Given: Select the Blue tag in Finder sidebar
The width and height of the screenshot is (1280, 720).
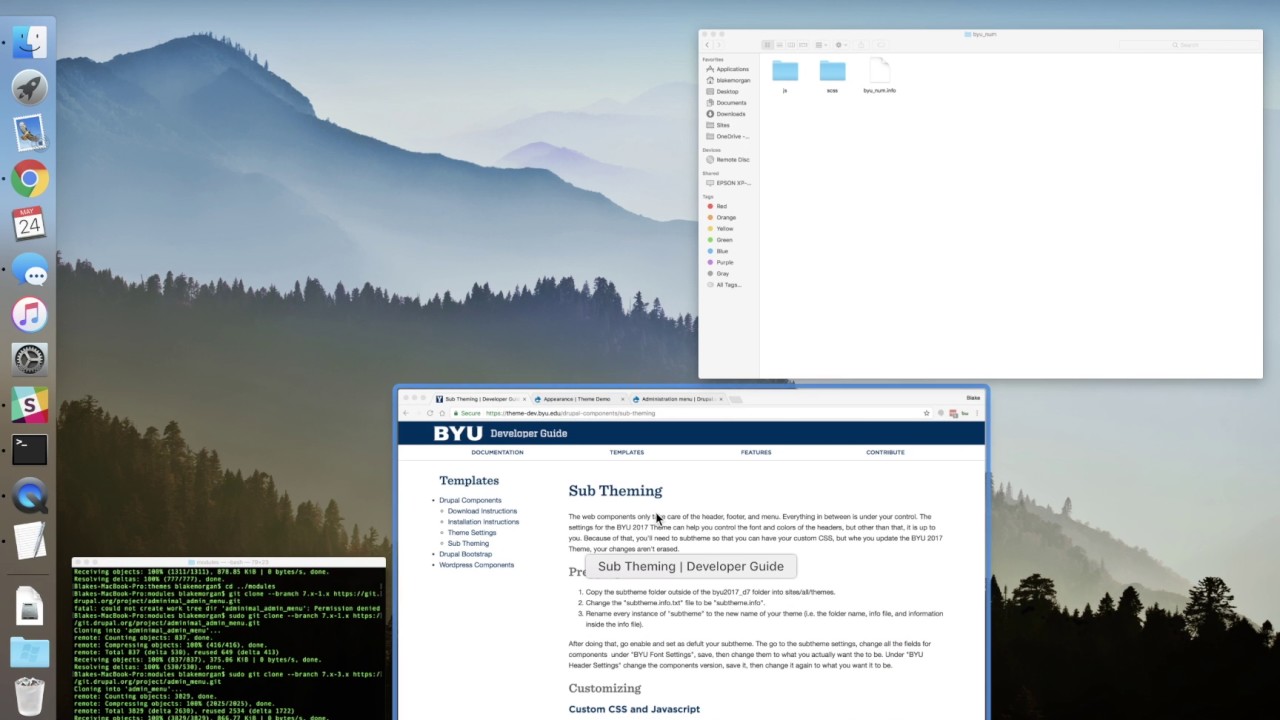Looking at the screenshot, I should pos(722,251).
